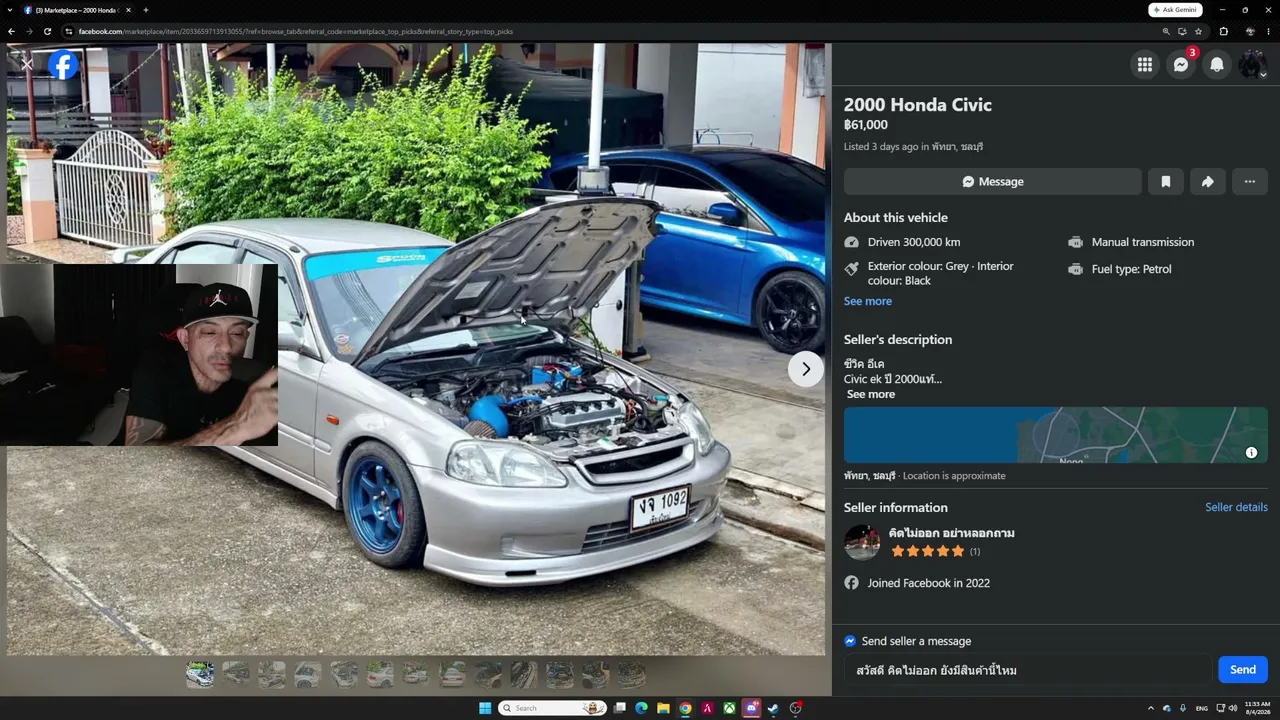This screenshot has width=1280, height=720.
Task: Expand 'See more' vehicle details
Action: (868, 301)
